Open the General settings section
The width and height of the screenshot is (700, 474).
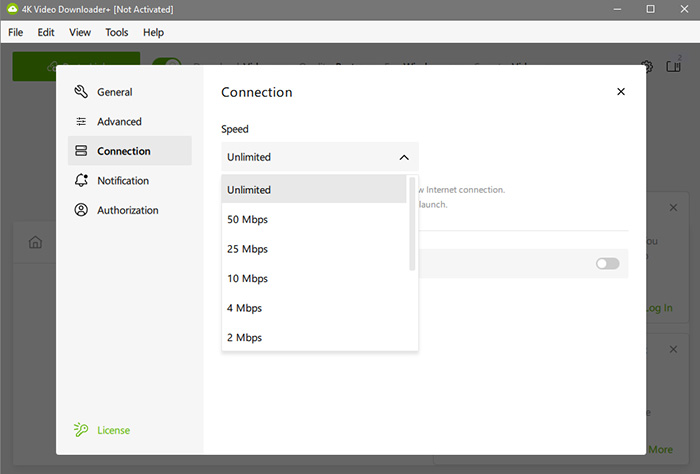(129, 92)
